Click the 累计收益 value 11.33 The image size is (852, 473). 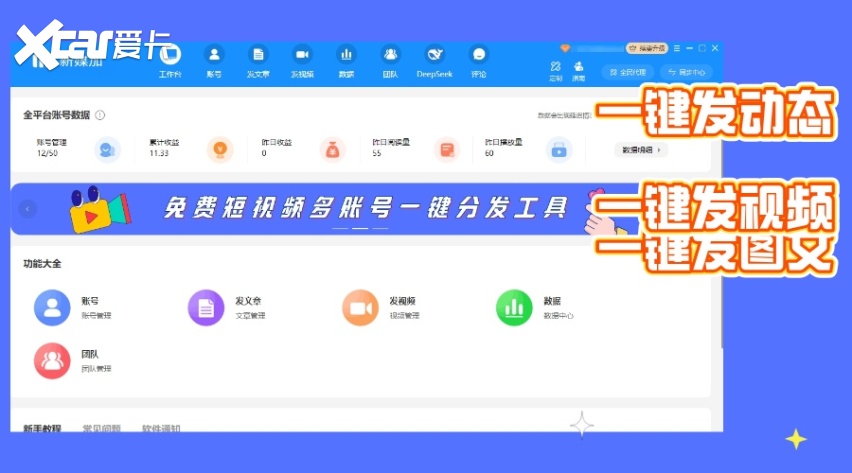(159, 153)
